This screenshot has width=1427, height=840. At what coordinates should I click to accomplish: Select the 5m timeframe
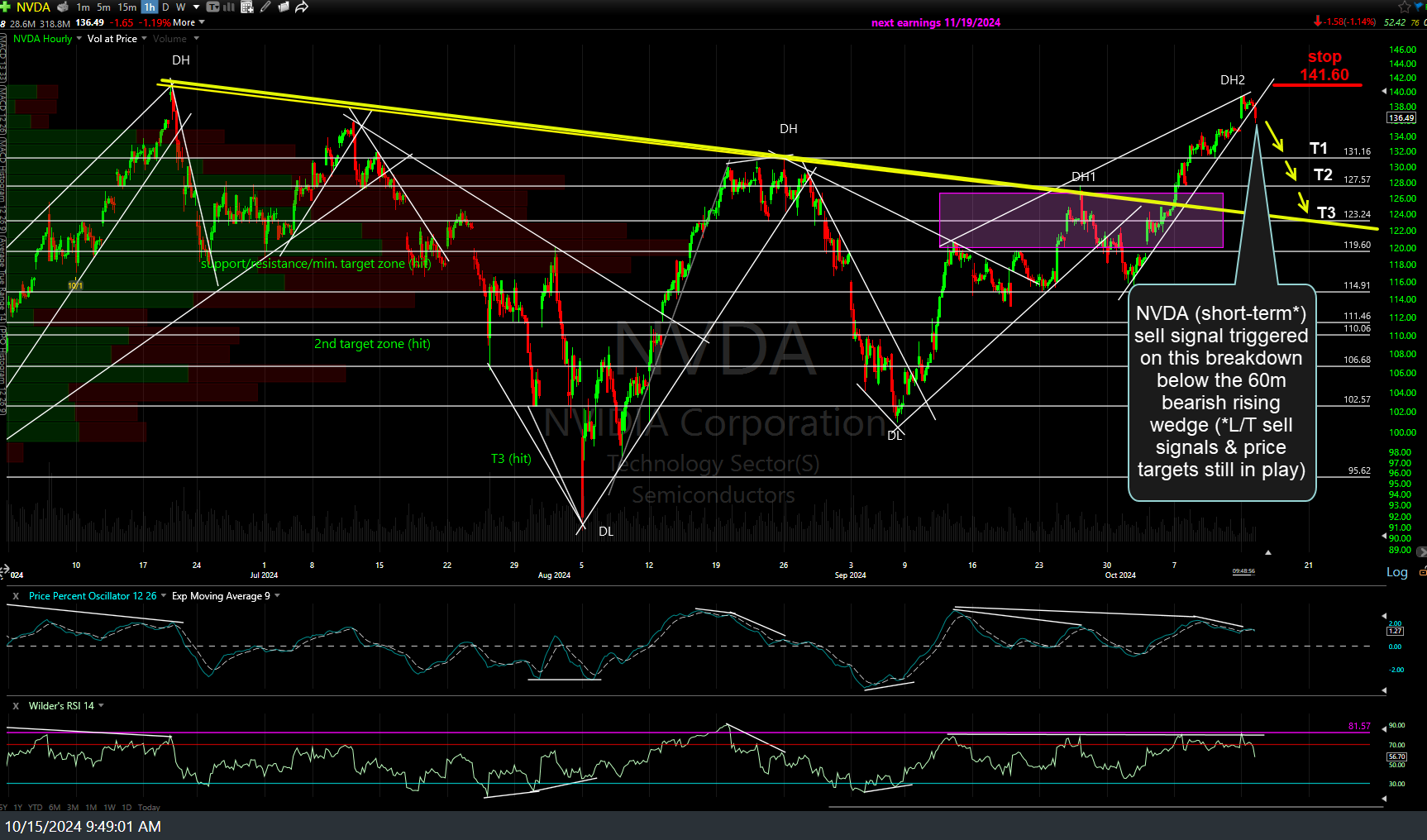(x=103, y=7)
